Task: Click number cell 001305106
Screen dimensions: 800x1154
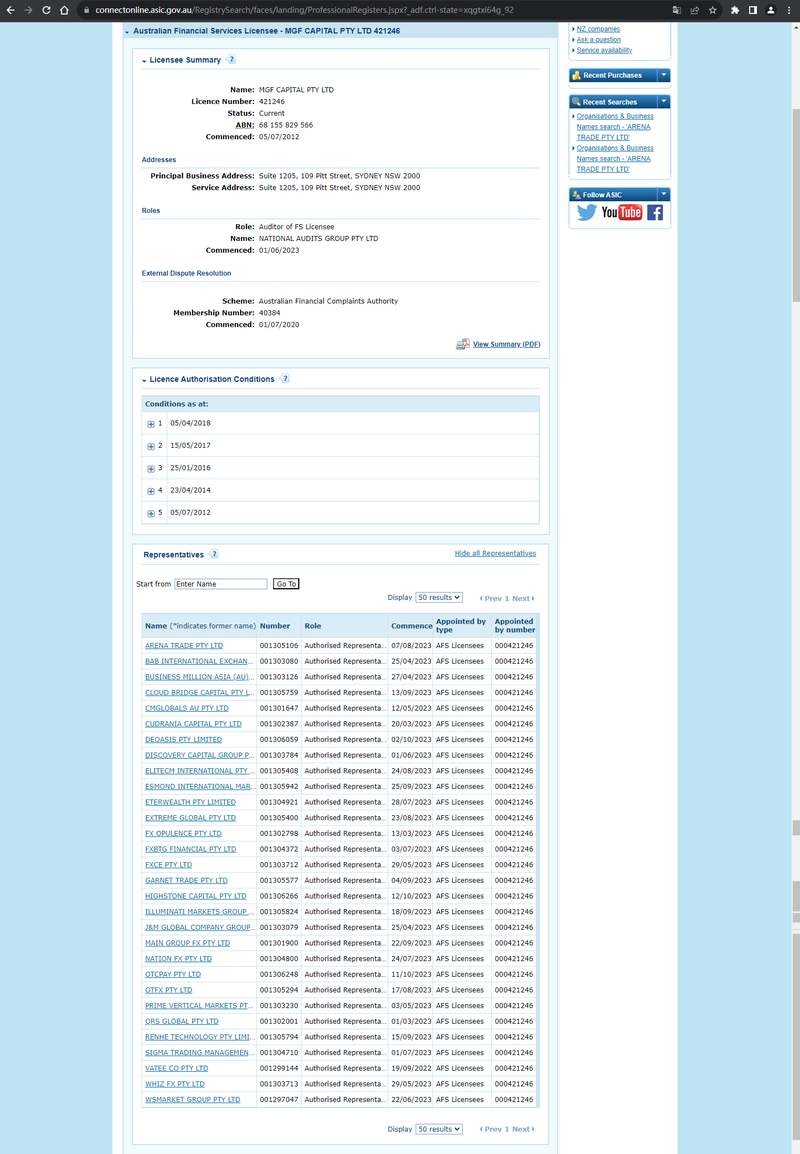Action: point(279,645)
